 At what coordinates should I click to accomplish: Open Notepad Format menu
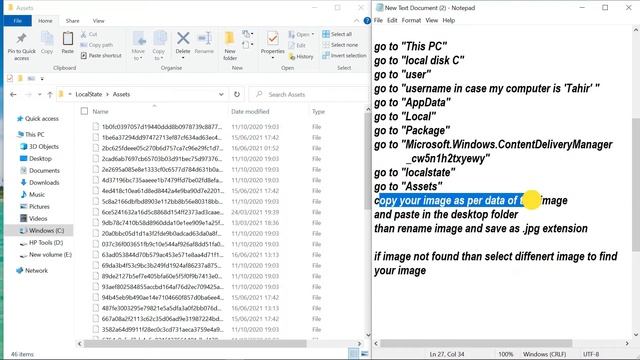tap(411, 20)
